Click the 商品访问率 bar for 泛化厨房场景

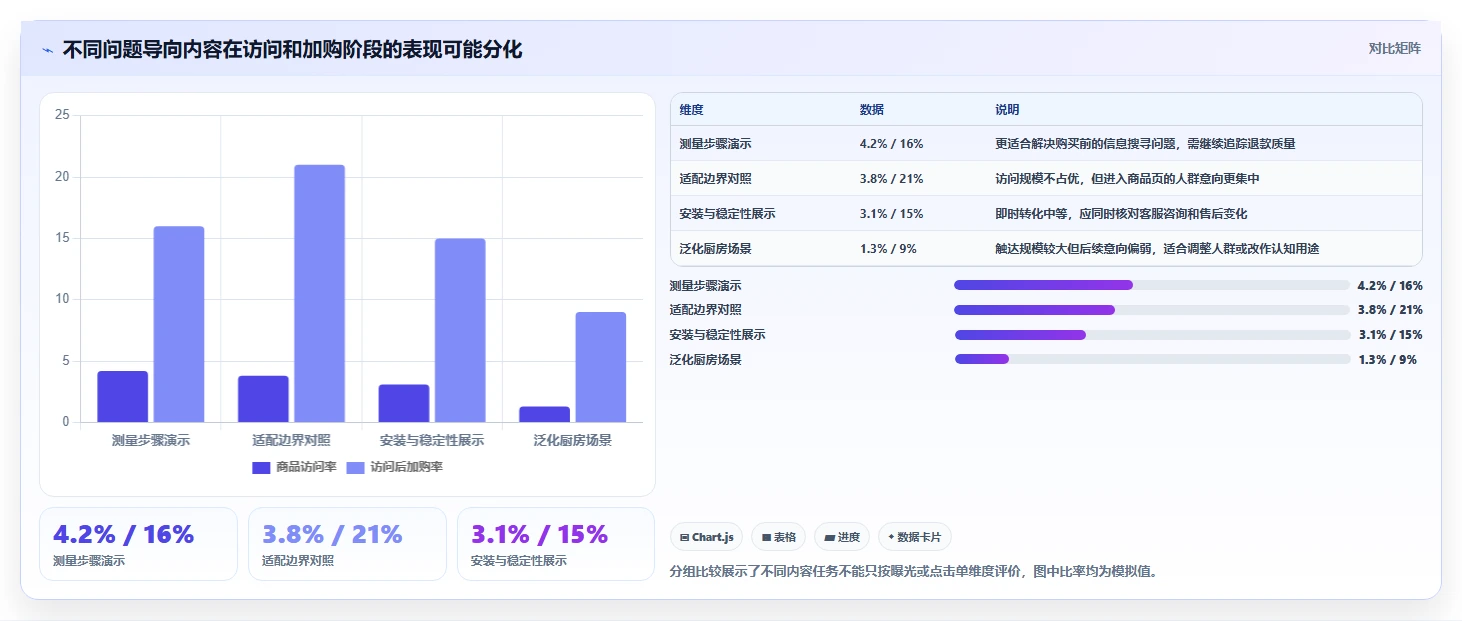545,414
